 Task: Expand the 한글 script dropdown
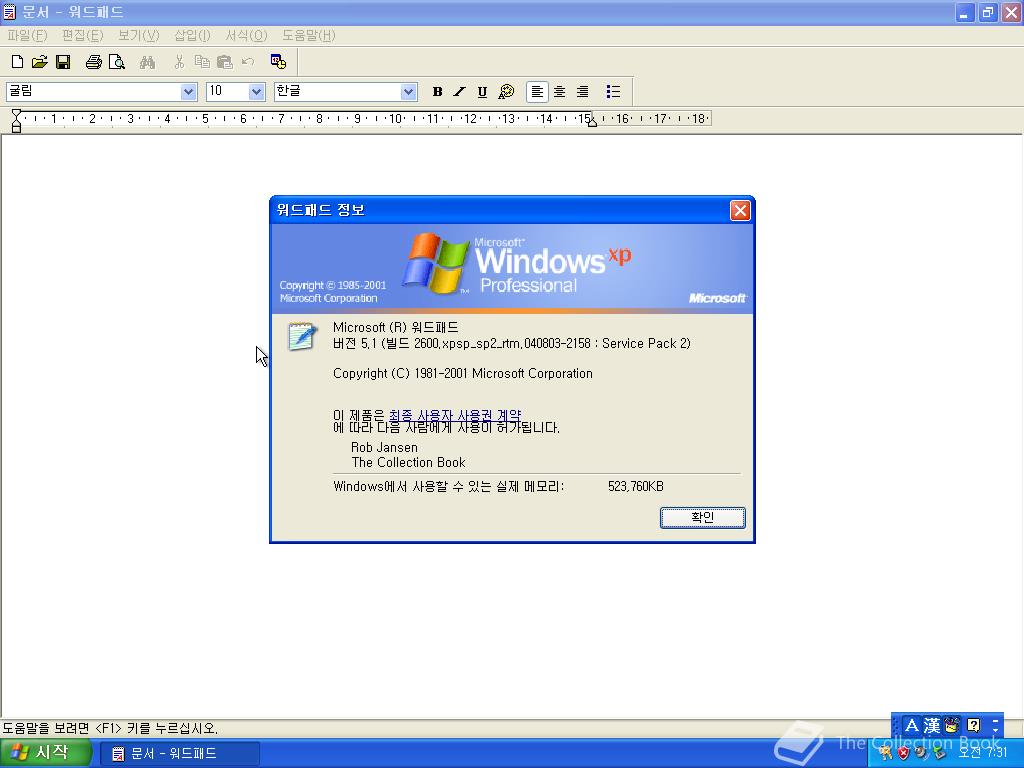pyautogui.click(x=409, y=92)
